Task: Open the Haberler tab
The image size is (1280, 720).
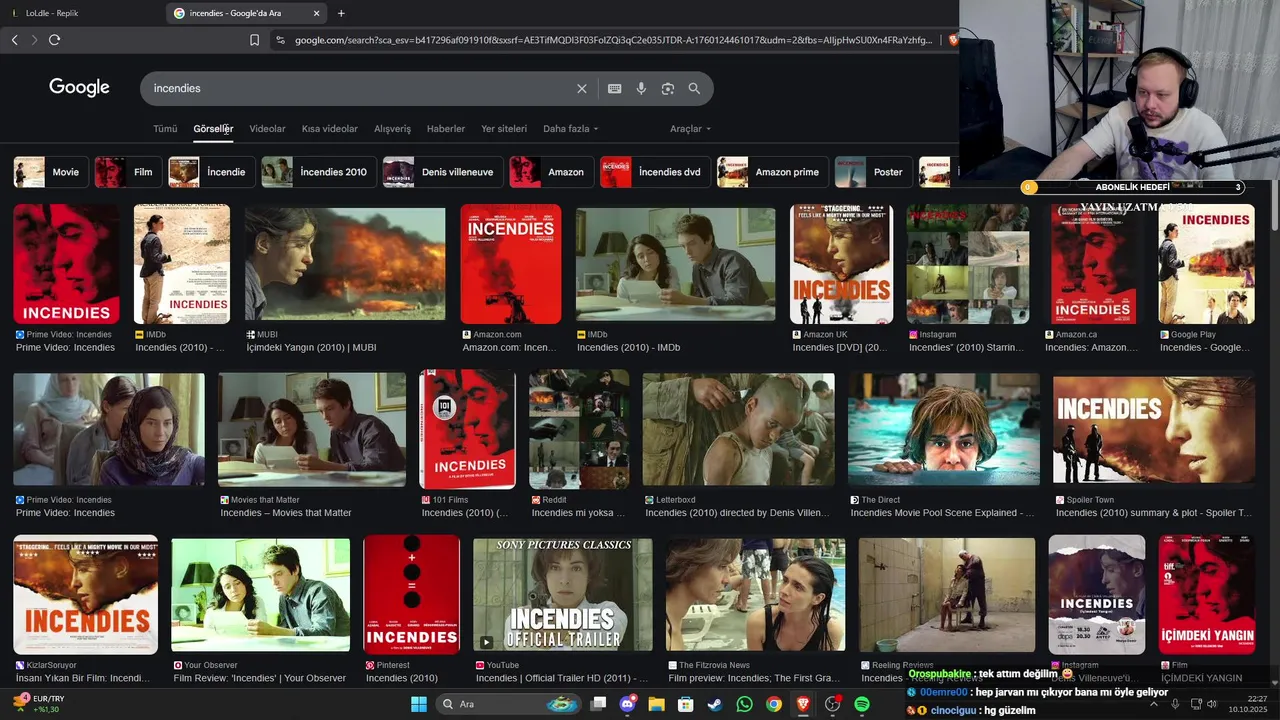Action: tap(446, 129)
